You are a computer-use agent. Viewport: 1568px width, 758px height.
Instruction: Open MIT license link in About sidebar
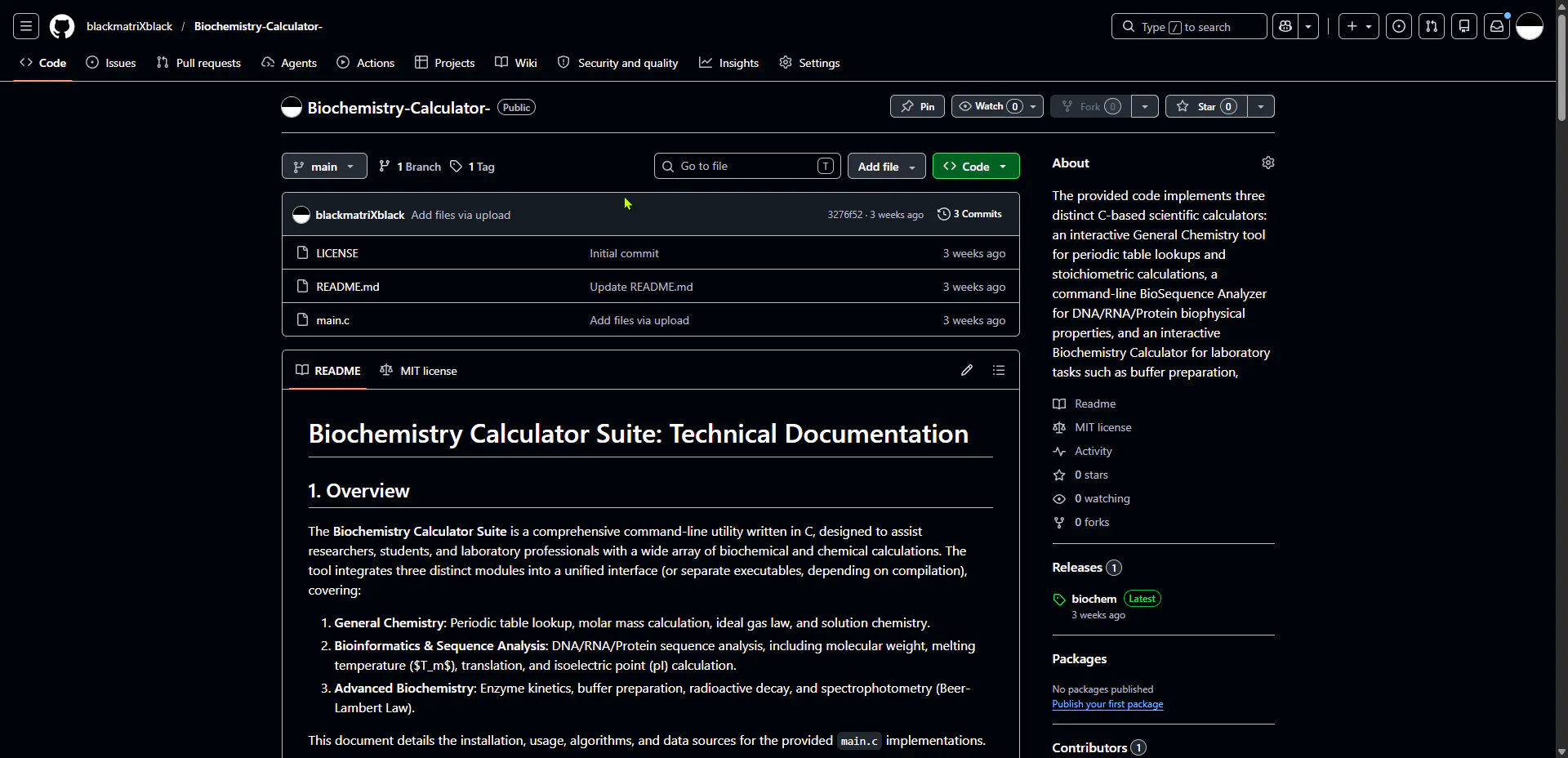[1094, 427]
